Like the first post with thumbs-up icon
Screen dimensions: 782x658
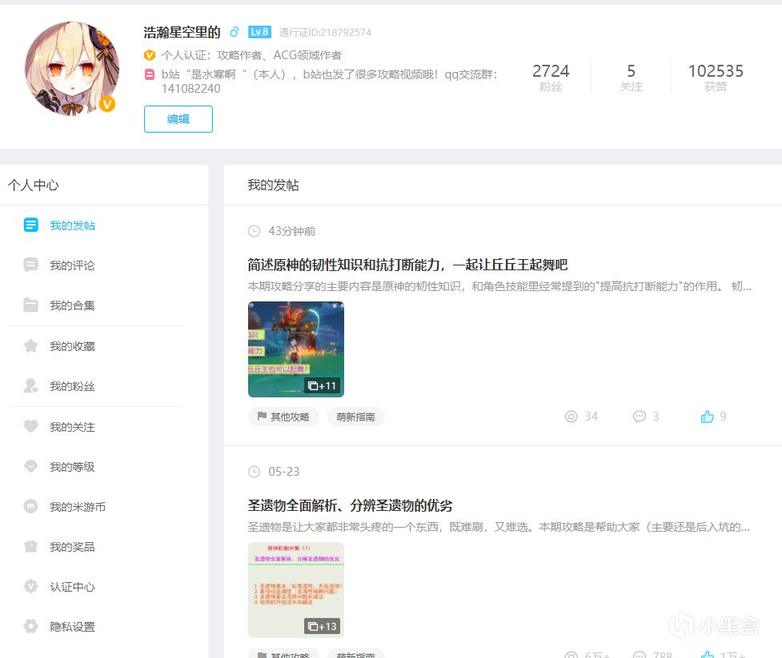[707, 416]
